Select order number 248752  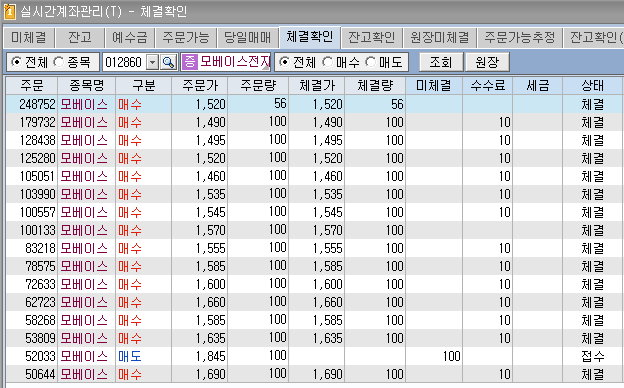click(37, 104)
